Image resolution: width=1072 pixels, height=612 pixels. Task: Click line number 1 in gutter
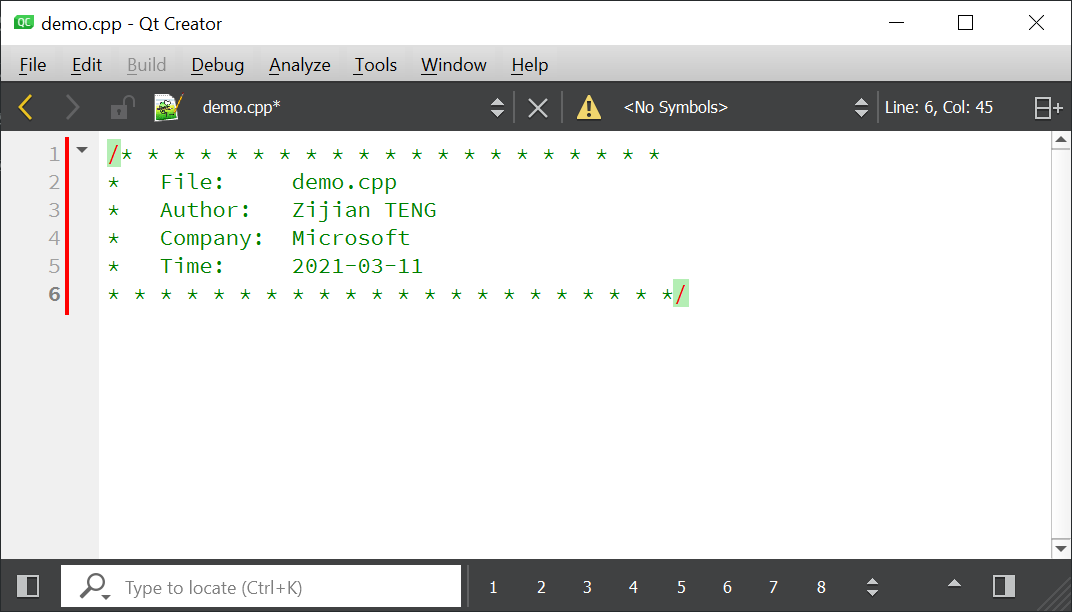pos(54,155)
